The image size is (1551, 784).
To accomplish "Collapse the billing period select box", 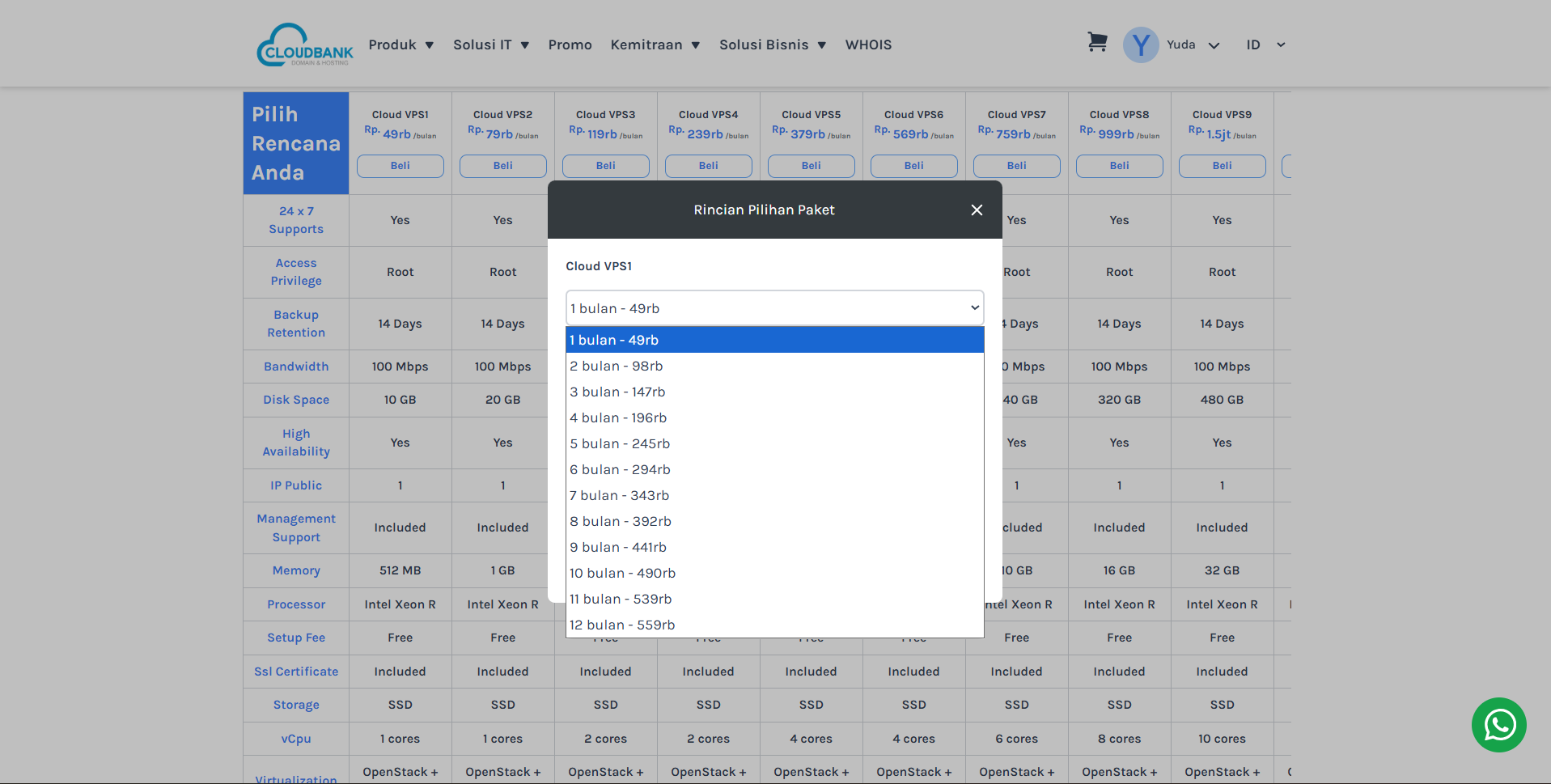I will click(774, 308).
